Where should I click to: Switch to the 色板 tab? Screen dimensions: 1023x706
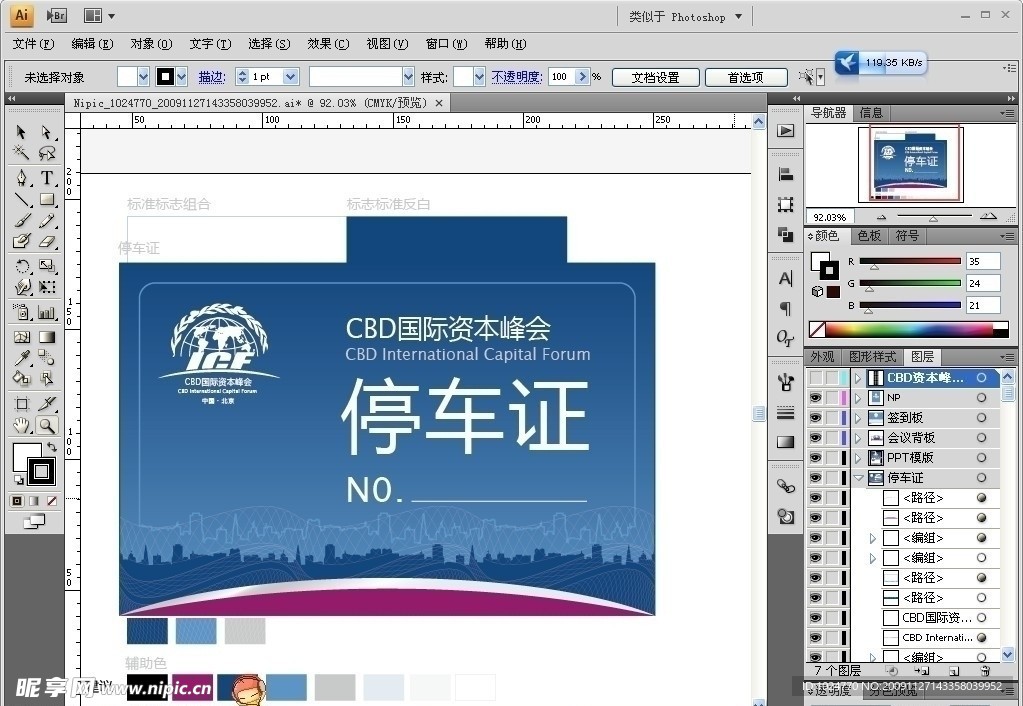click(869, 236)
